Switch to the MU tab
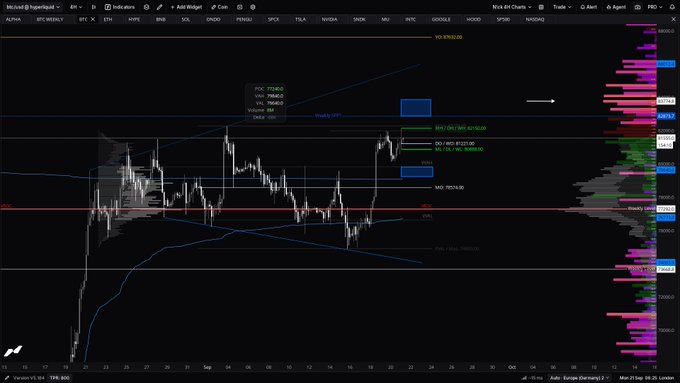The height and width of the screenshot is (383, 680). tap(385, 20)
